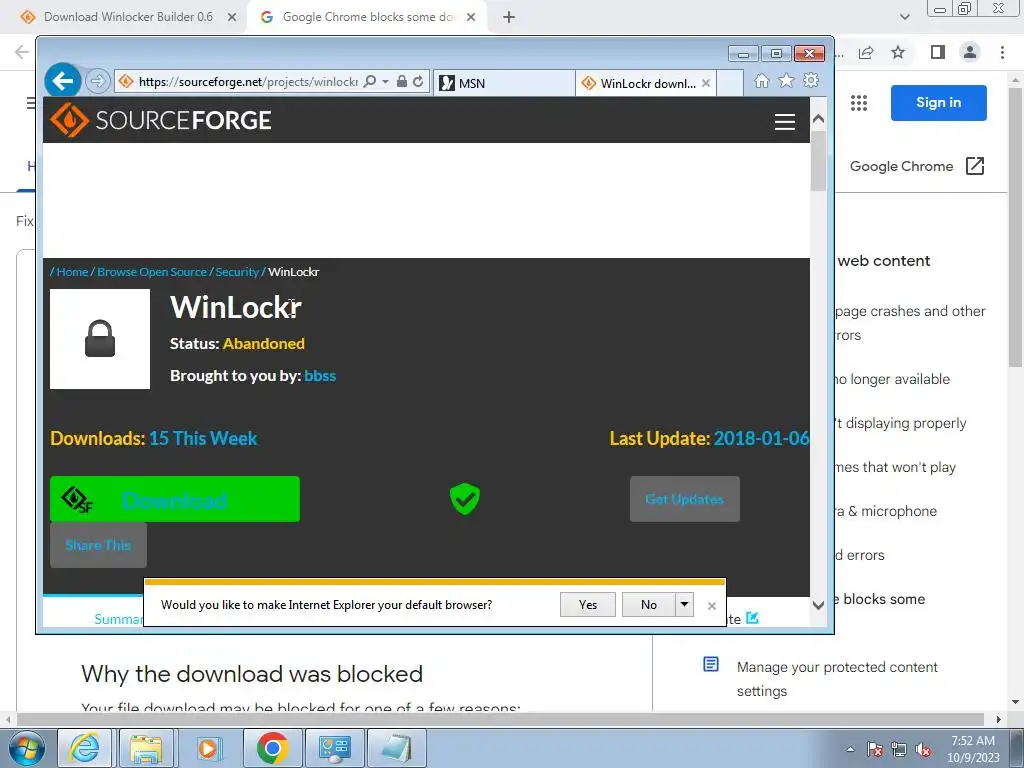The image size is (1024, 768).
Task: Click the Chrome back arrow
Action: click(22, 52)
